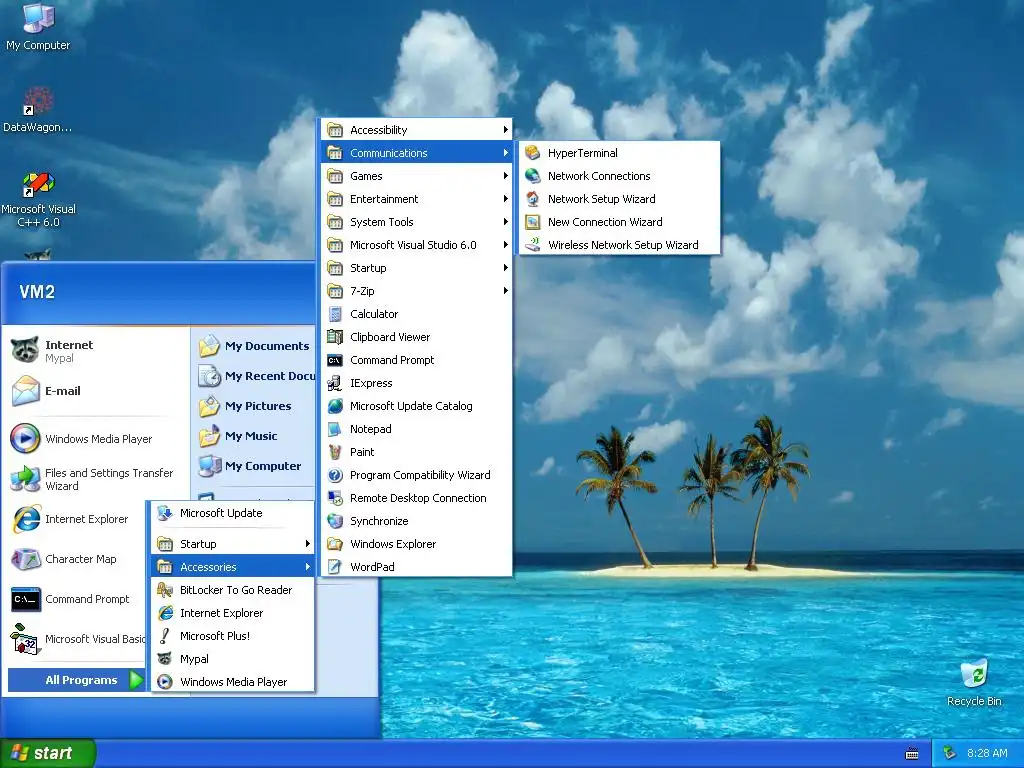
Task: Open Microsoft Plus! entry
Action: tap(232, 636)
